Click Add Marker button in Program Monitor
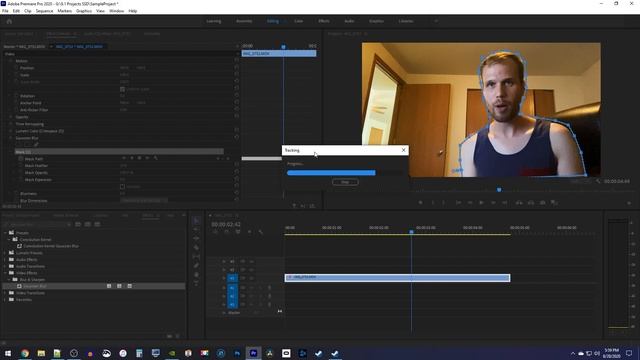This screenshot has width=640, height=360. pyautogui.click(x=420, y=202)
